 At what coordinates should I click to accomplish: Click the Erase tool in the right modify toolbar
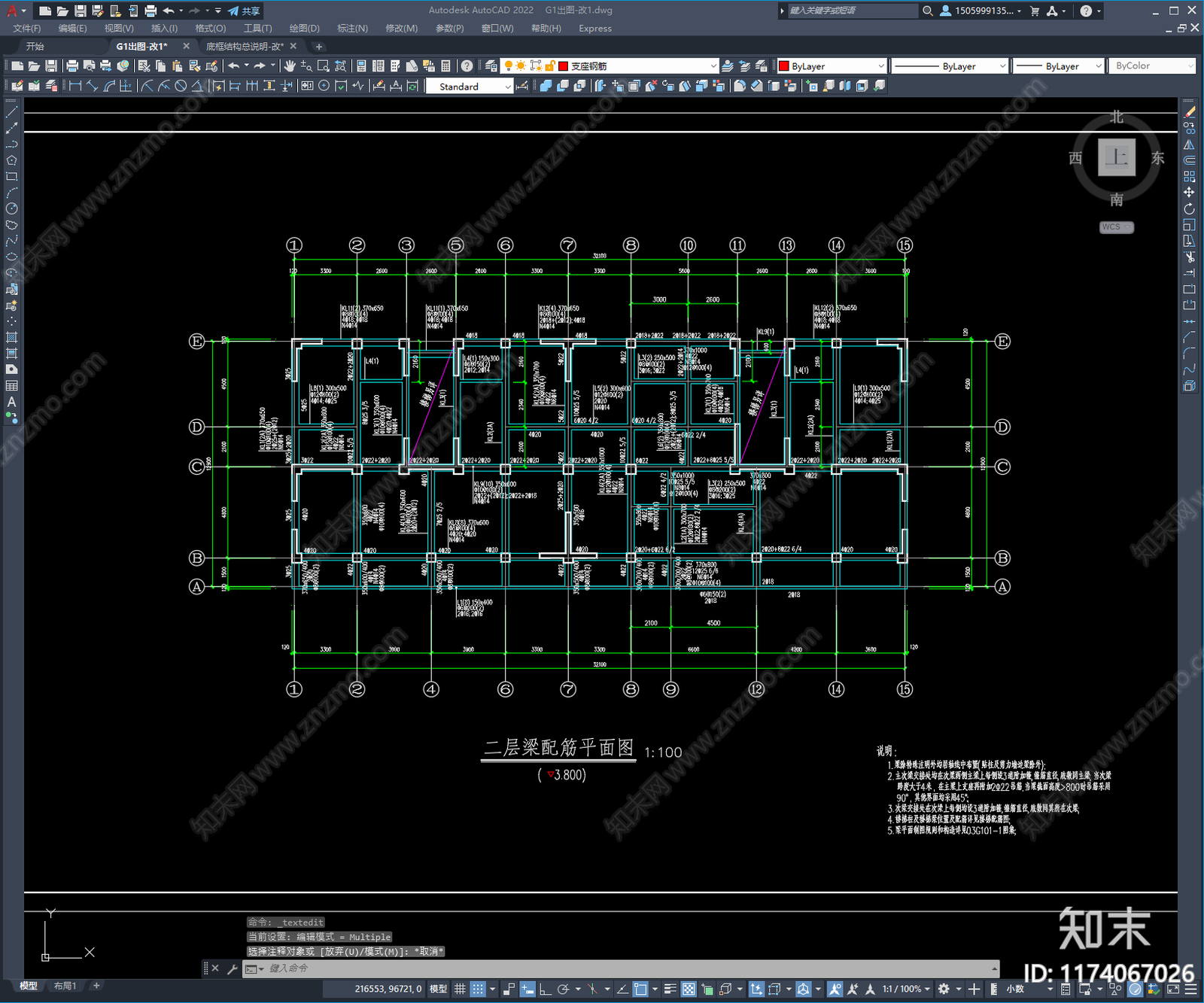click(x=1189, y=111)
